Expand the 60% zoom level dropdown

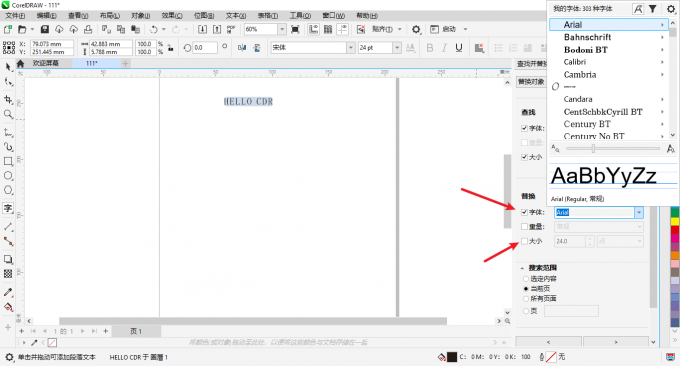282,29
